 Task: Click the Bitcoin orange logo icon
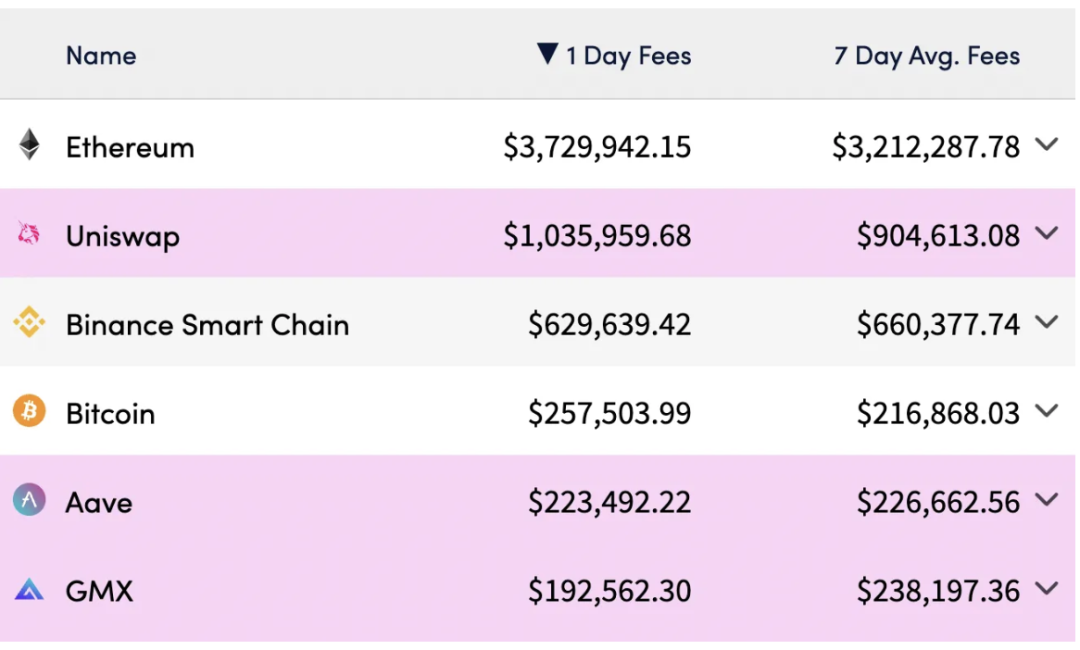pos(29,411)
